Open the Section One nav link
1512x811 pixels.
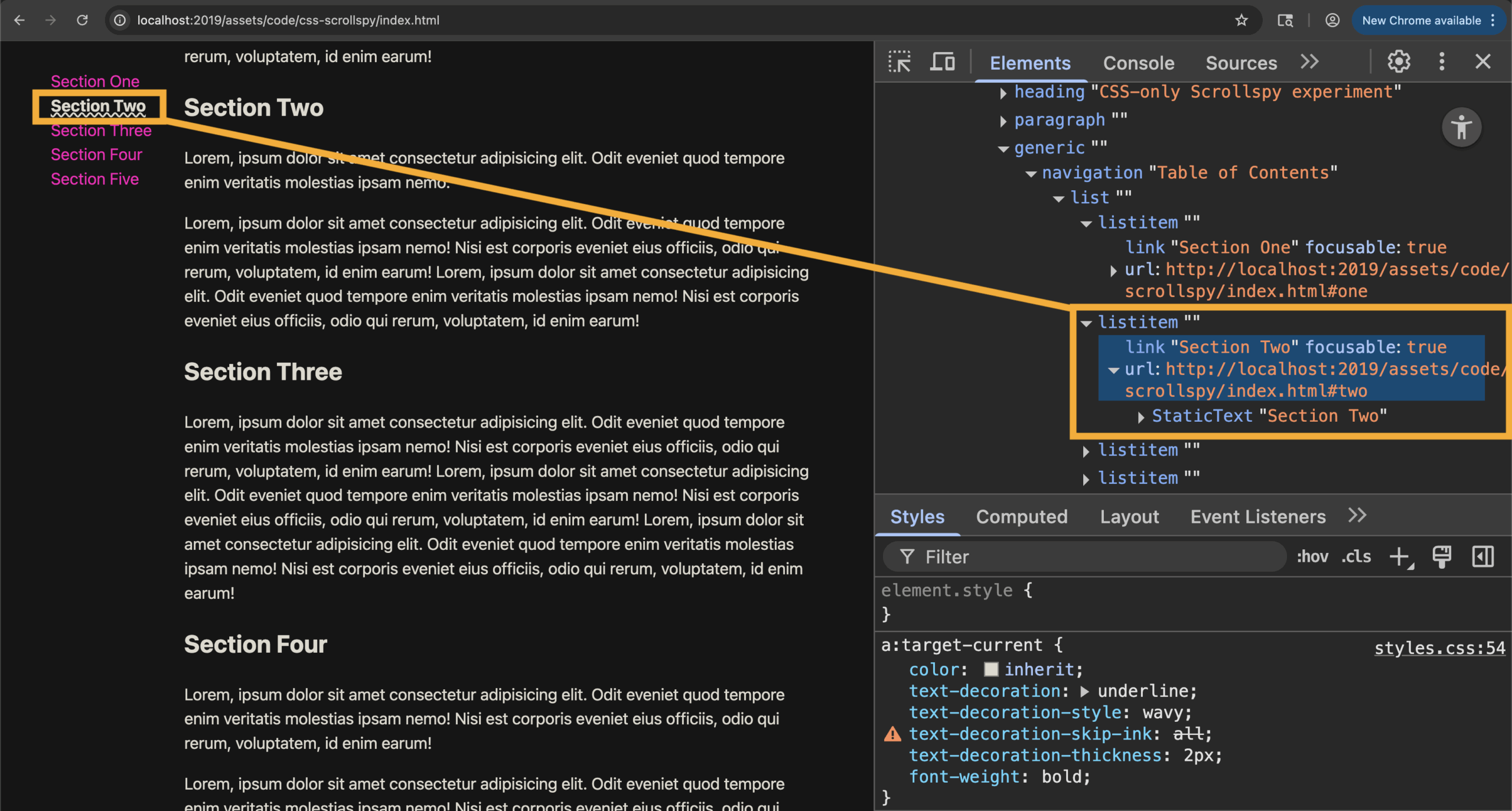point(95,82)
